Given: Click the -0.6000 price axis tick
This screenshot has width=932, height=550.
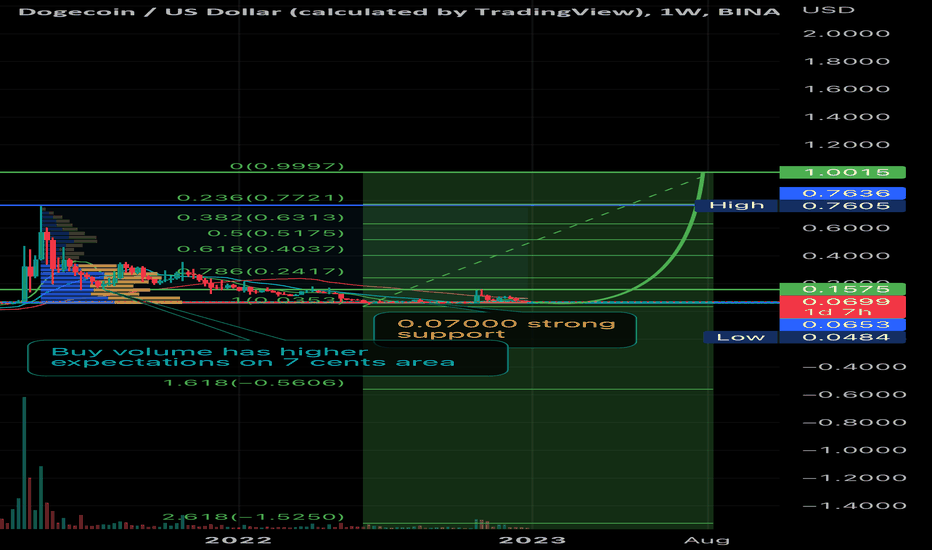Looking at the screenshot, I should [x=854, y=394].
